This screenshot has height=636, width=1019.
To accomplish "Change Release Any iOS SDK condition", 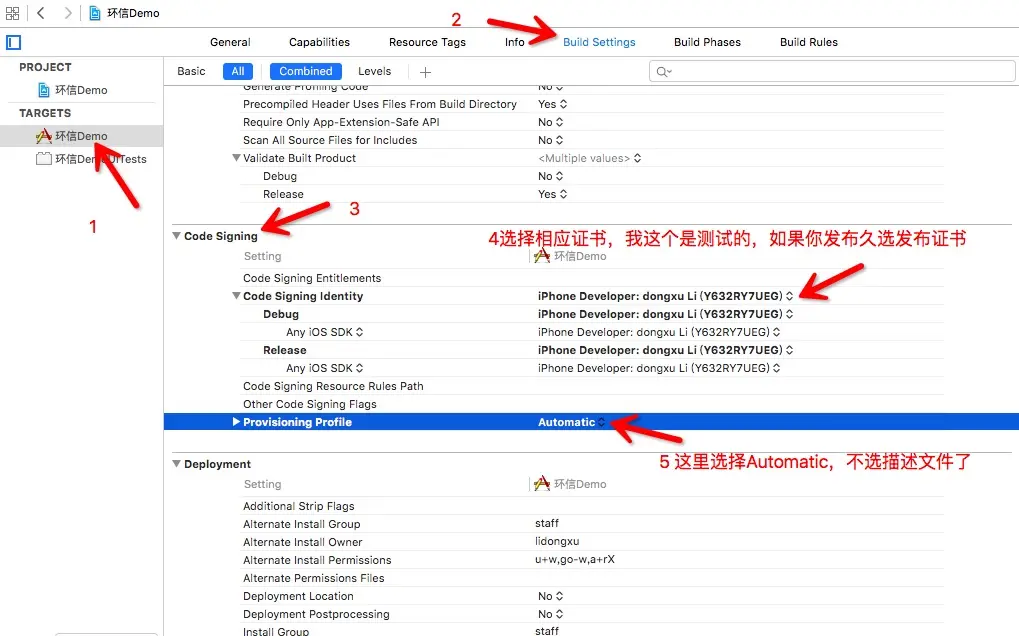I will [x=324, y=368].
